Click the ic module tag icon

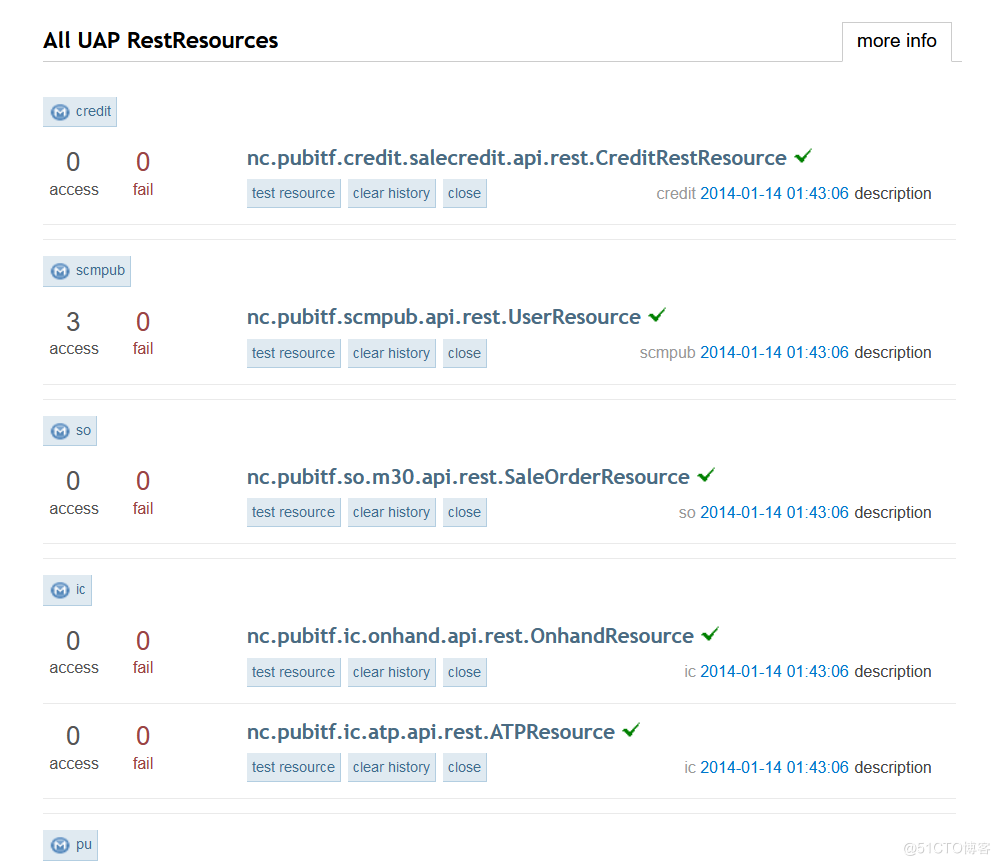(x=61, y=590)
